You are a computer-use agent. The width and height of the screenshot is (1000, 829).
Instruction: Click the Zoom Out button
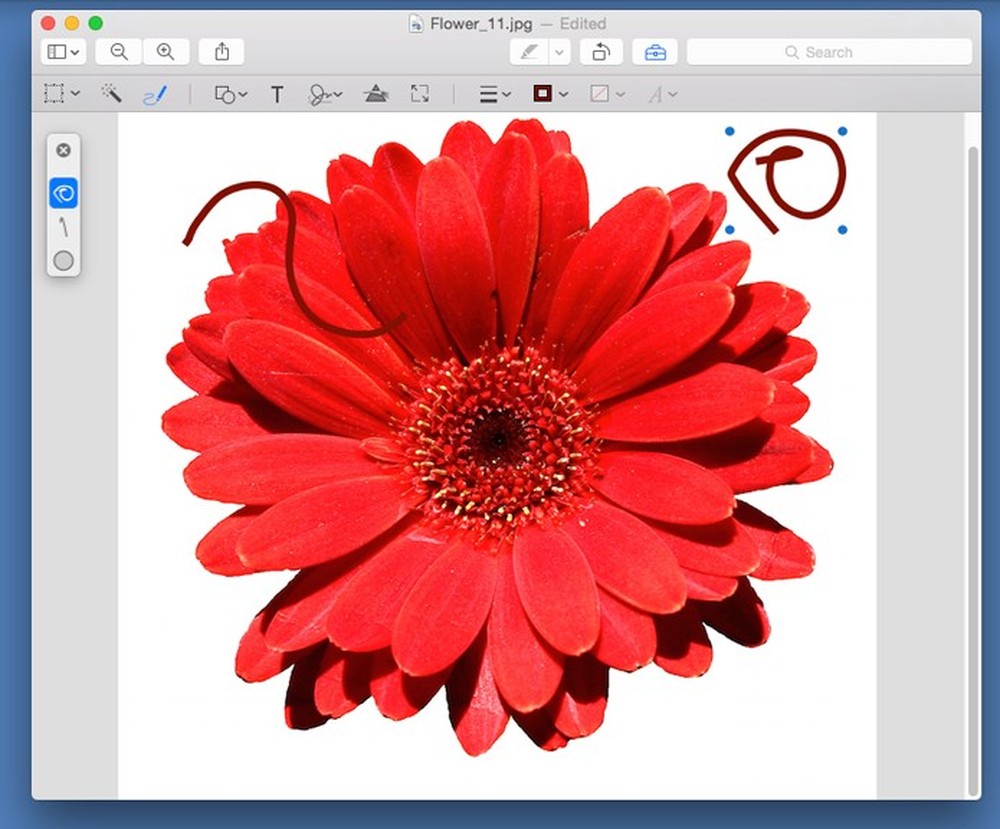[x=120, y=52]
